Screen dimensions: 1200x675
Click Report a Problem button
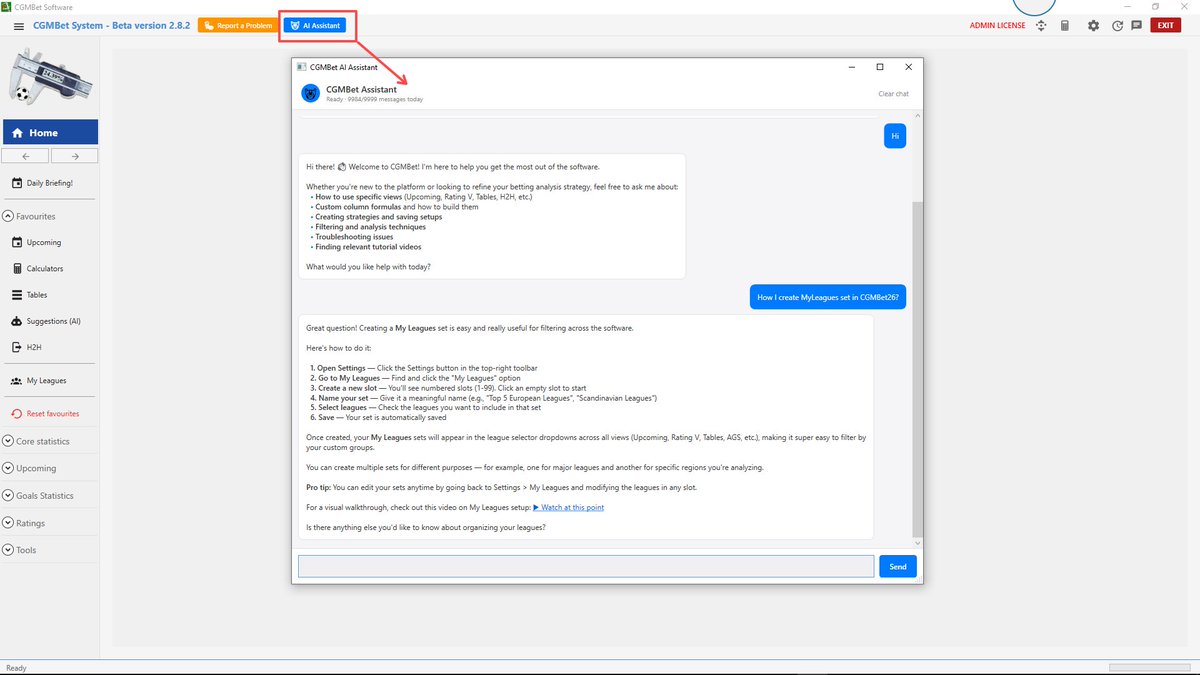click(x=237, y=25)
